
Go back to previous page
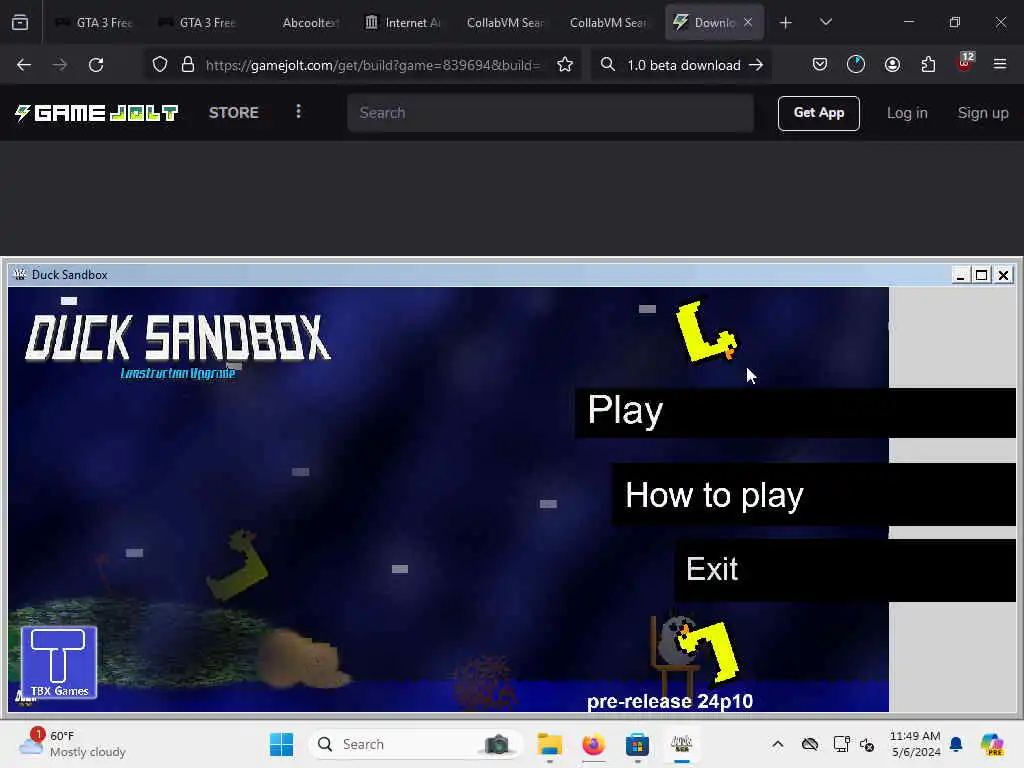coord(24,65)
